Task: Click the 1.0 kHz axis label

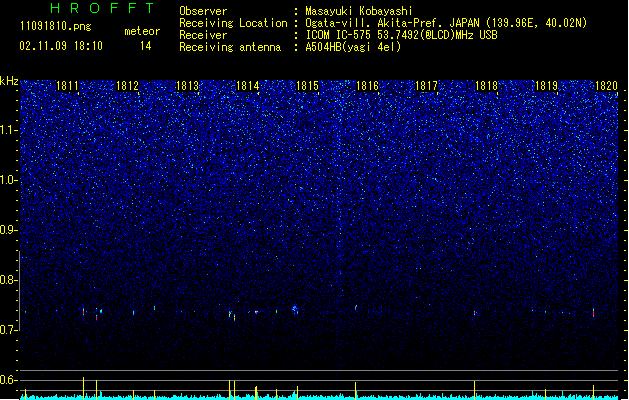Action: click(x=8, y=180)
